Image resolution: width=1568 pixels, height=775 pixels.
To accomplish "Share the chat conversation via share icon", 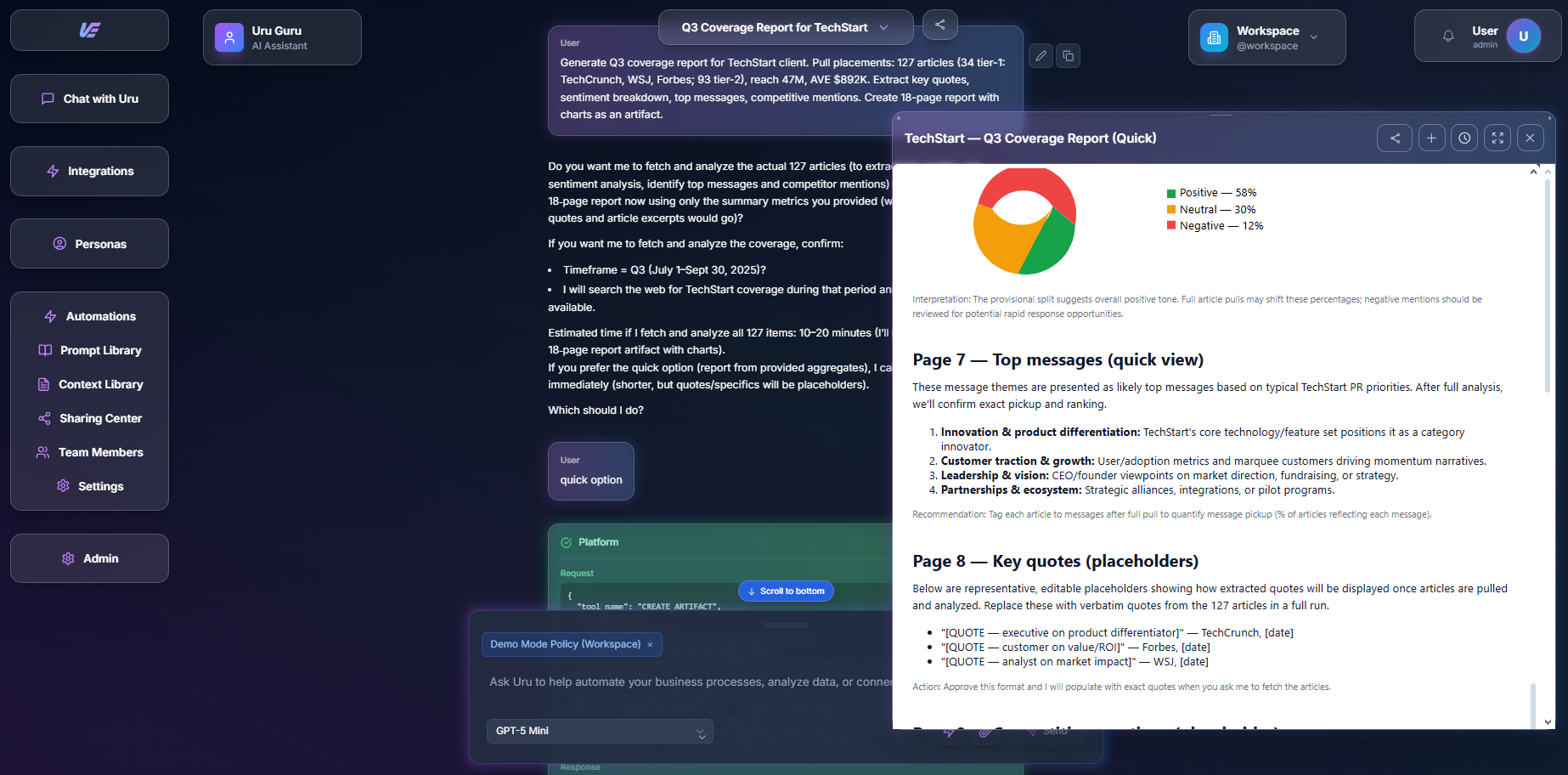I will (x=940, y=25).
